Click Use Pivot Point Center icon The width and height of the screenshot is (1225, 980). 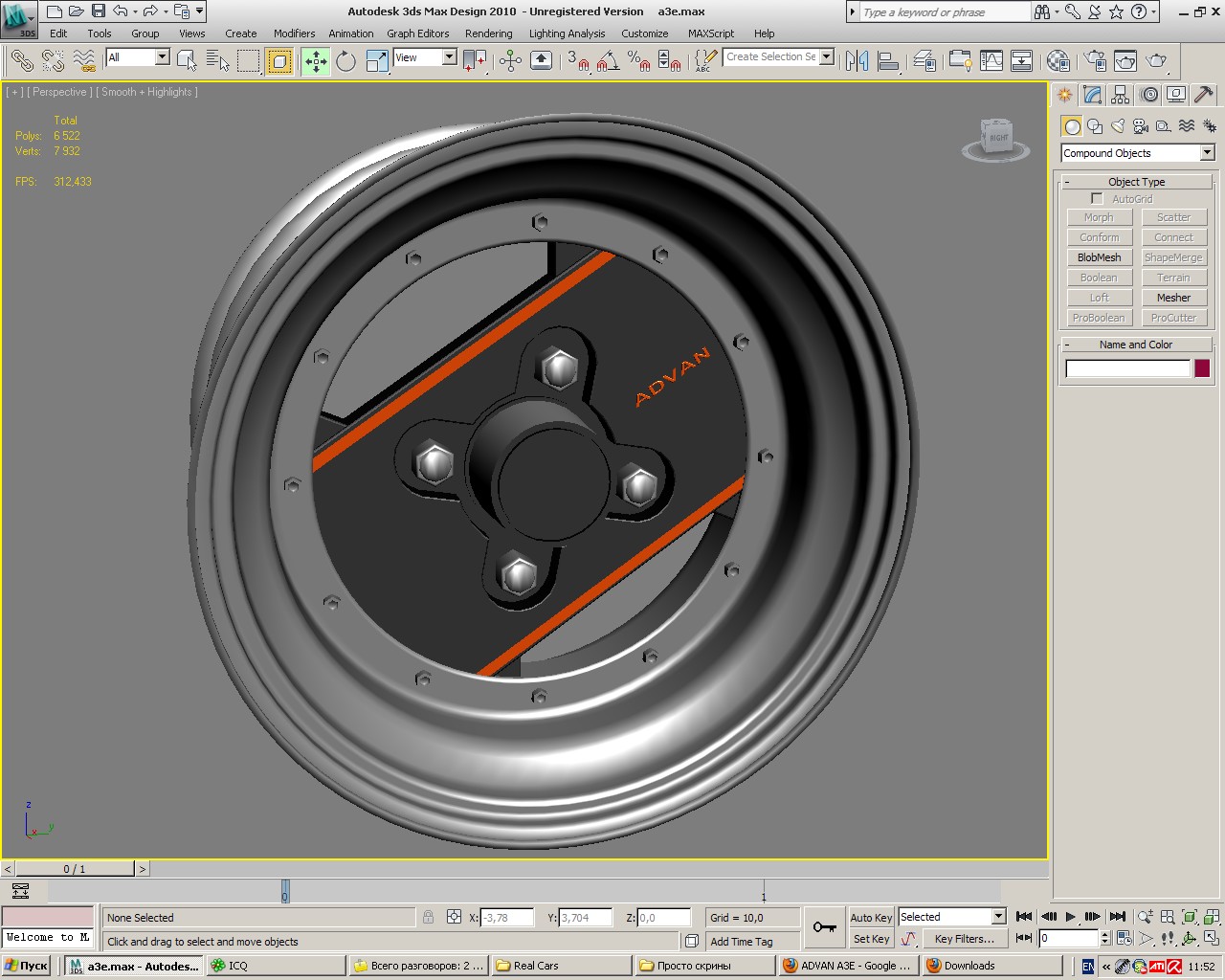point(475,61)
